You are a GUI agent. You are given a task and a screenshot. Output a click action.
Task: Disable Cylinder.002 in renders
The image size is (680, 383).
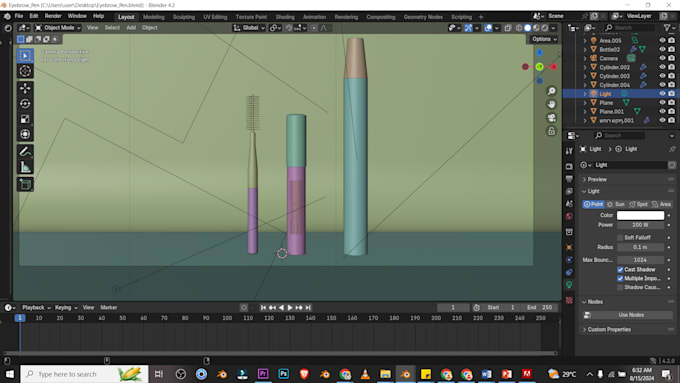click(x=671, y=67)
